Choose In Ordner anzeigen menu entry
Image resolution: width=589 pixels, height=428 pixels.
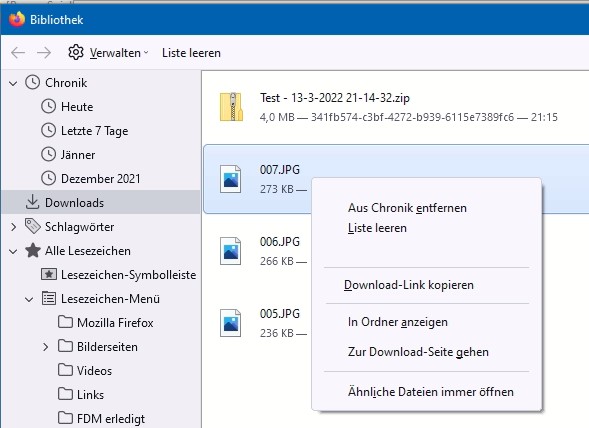coord(398,322)
